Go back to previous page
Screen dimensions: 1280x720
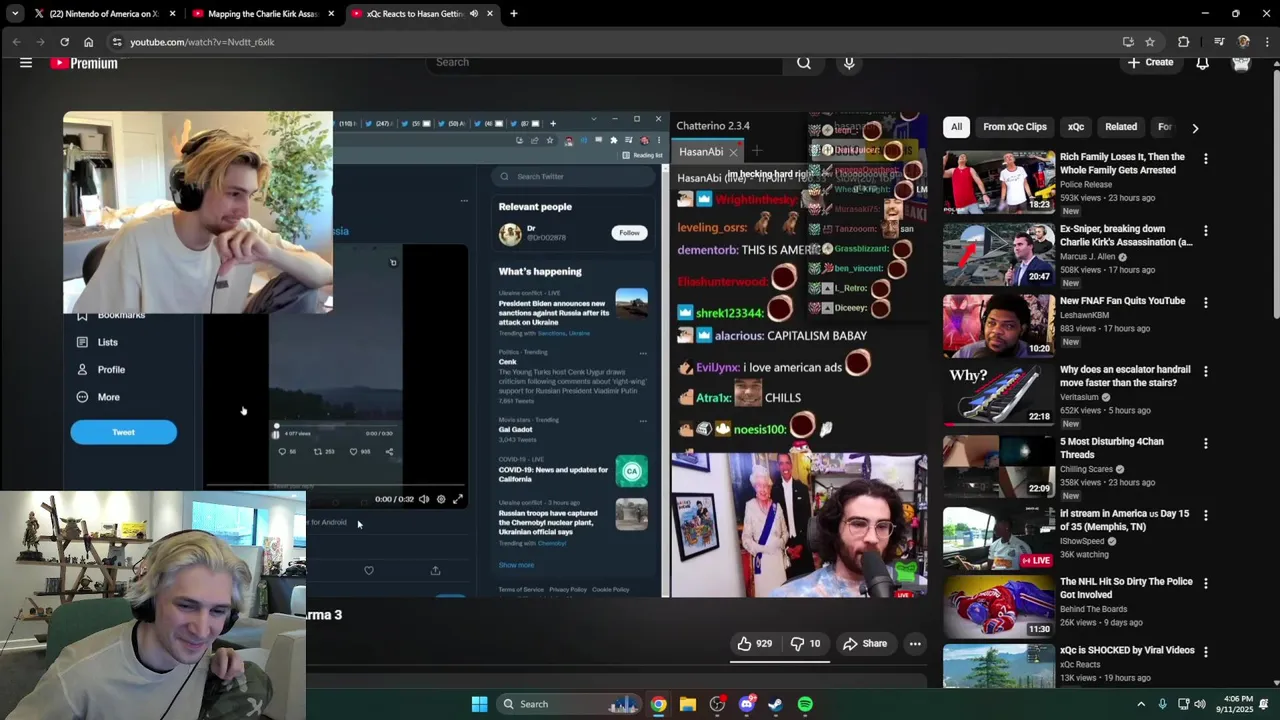tap(16, 42)
